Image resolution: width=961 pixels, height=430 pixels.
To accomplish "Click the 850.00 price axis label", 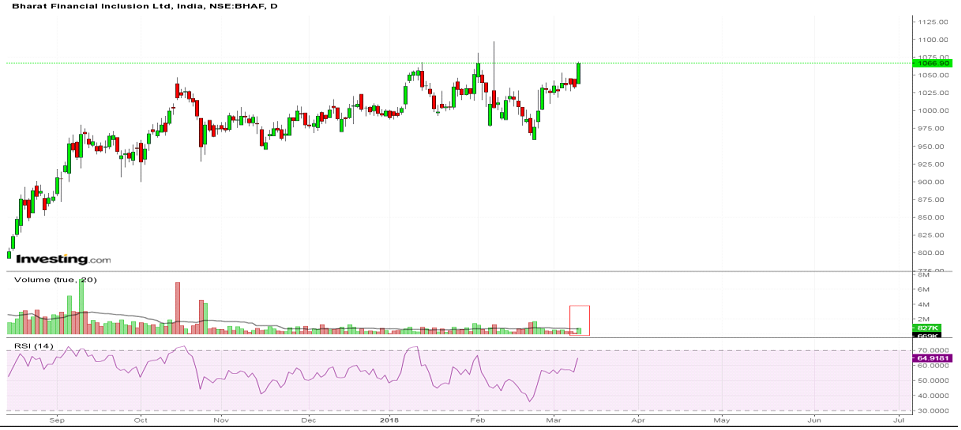I will [x=933, y=217].
